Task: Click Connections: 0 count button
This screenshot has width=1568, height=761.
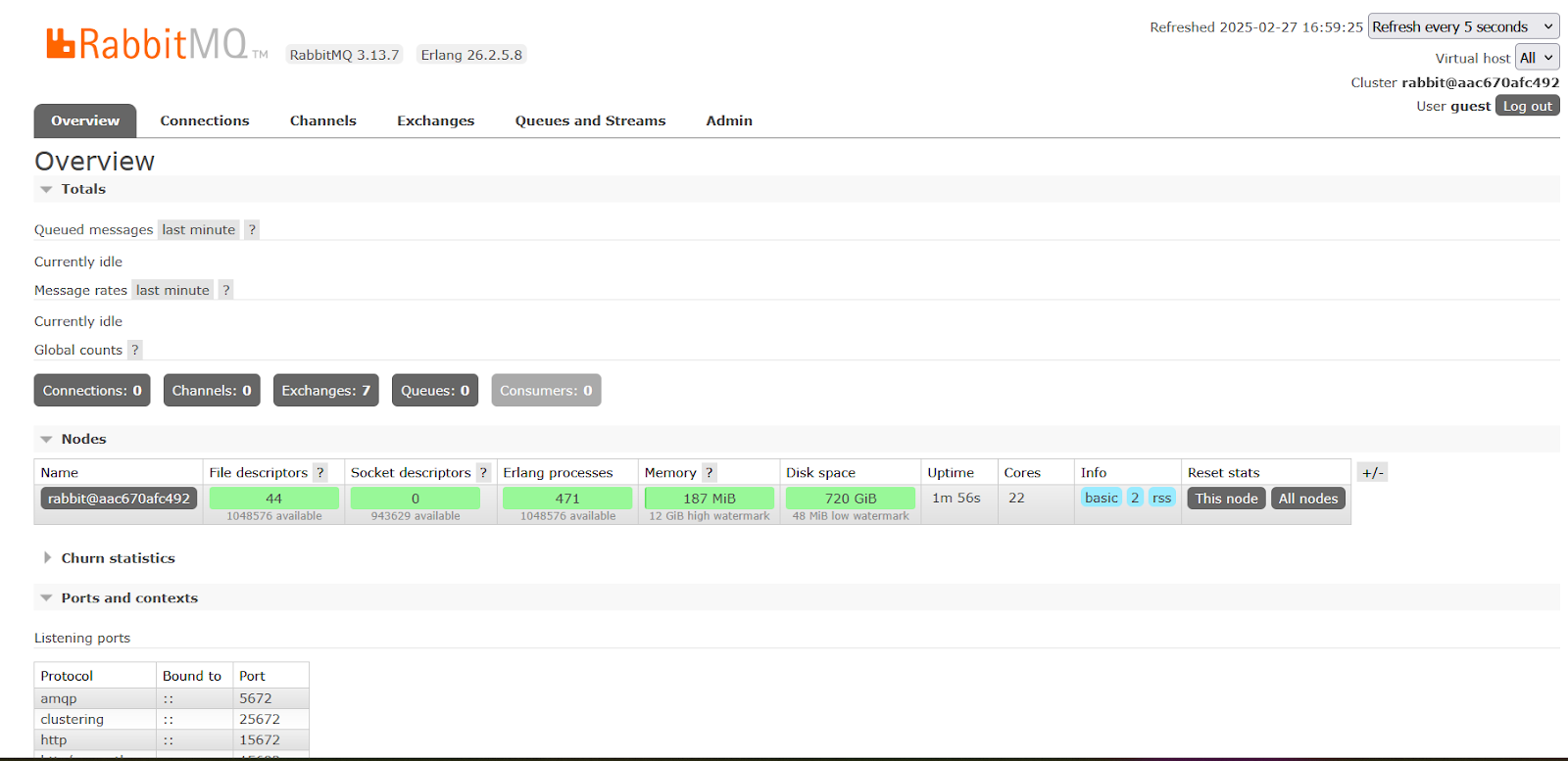Action: (x=92, y=390)
